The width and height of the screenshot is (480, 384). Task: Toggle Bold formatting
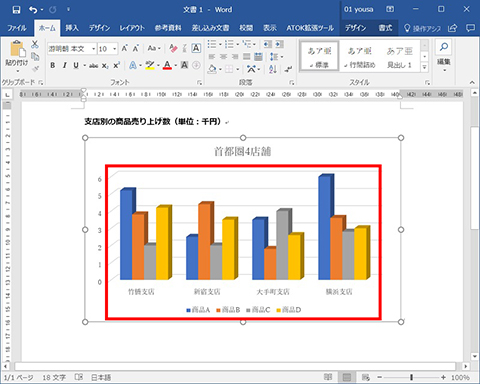(x=53, y=65)
